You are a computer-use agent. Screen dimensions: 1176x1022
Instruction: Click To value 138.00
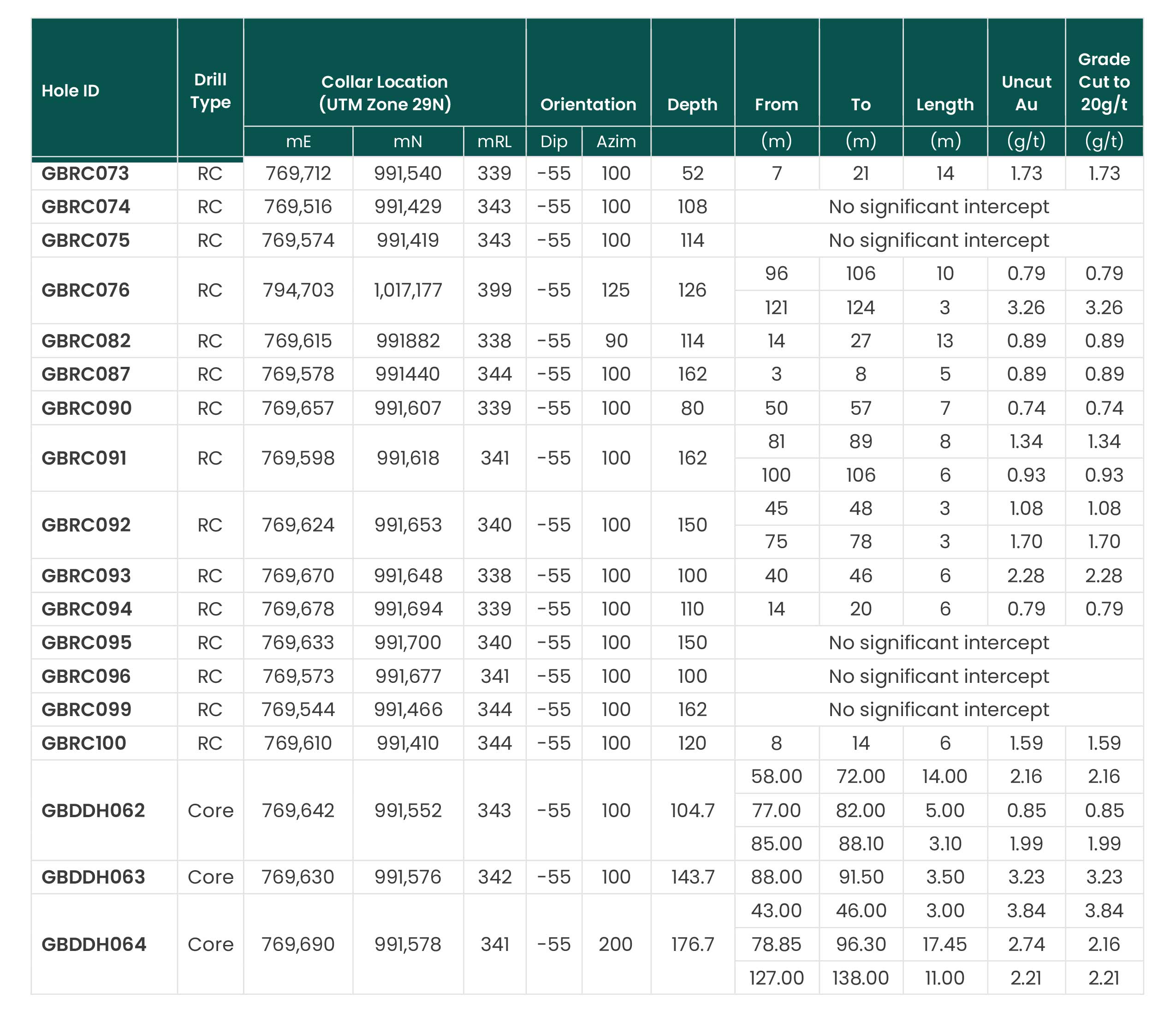pyautogui.click(x=860, y=978)
